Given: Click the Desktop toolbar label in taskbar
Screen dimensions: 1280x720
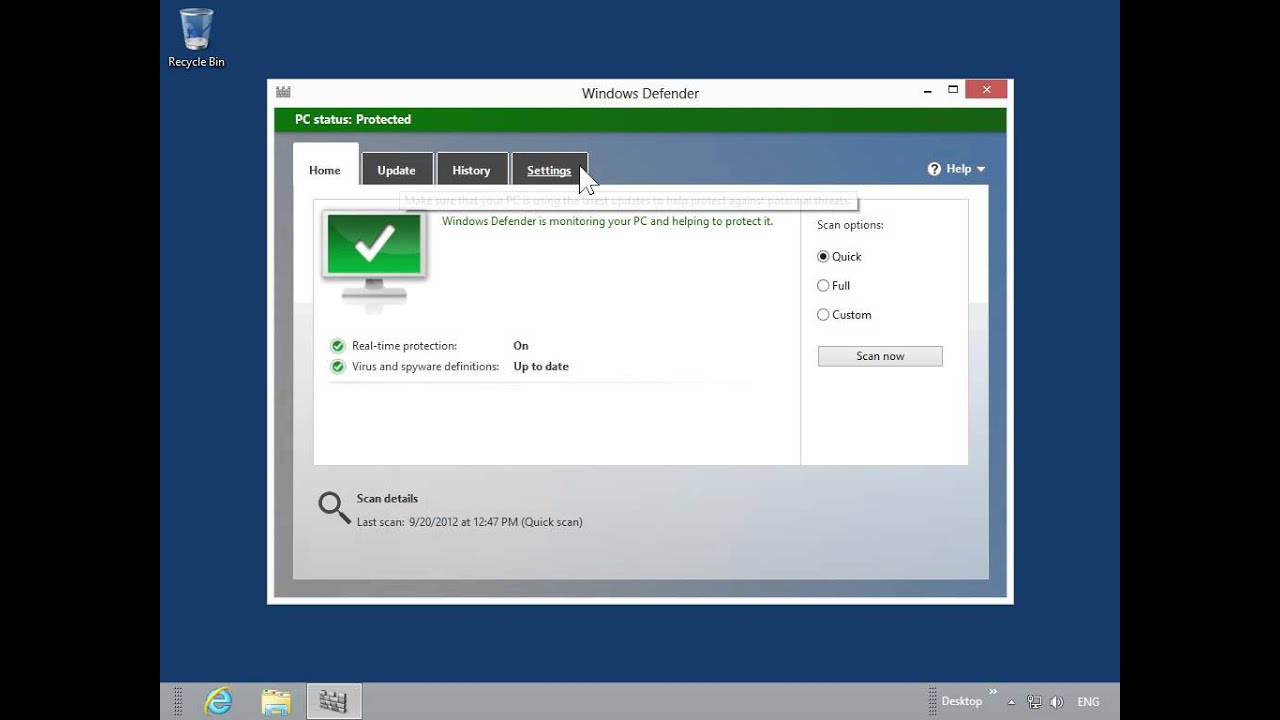Looking at the screenshot, I should [962, 702].
